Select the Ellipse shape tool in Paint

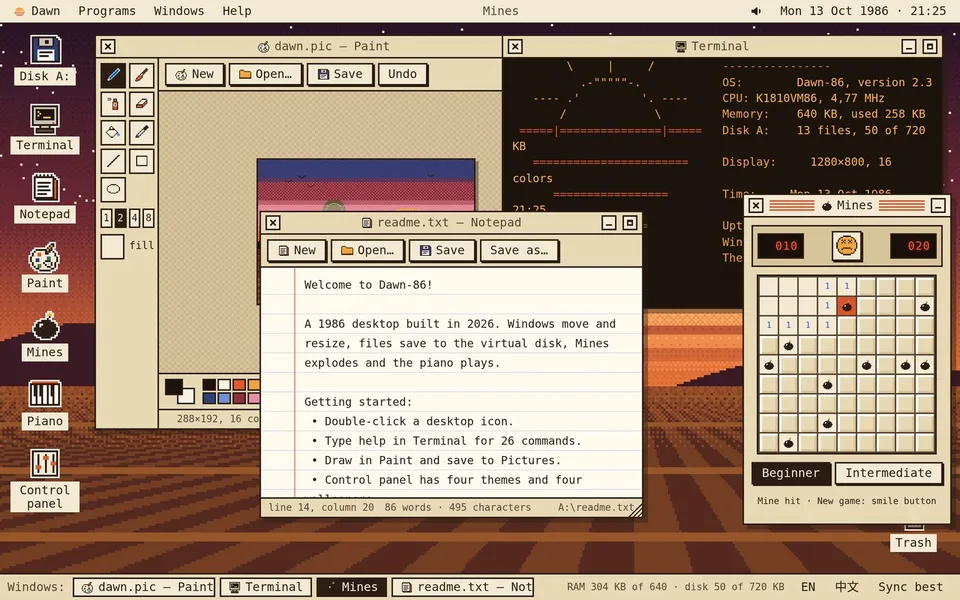(113, 189)
